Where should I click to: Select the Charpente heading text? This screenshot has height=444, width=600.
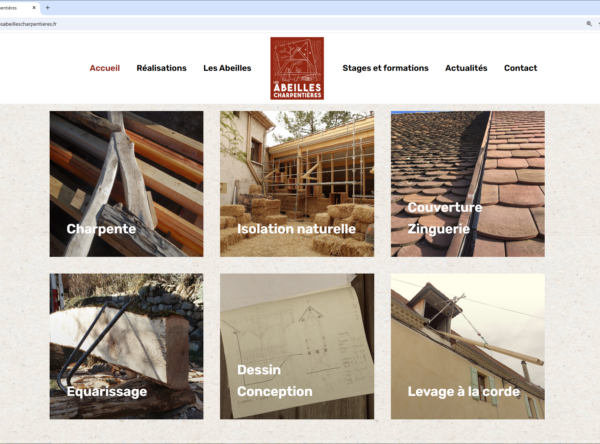(101, 229)
